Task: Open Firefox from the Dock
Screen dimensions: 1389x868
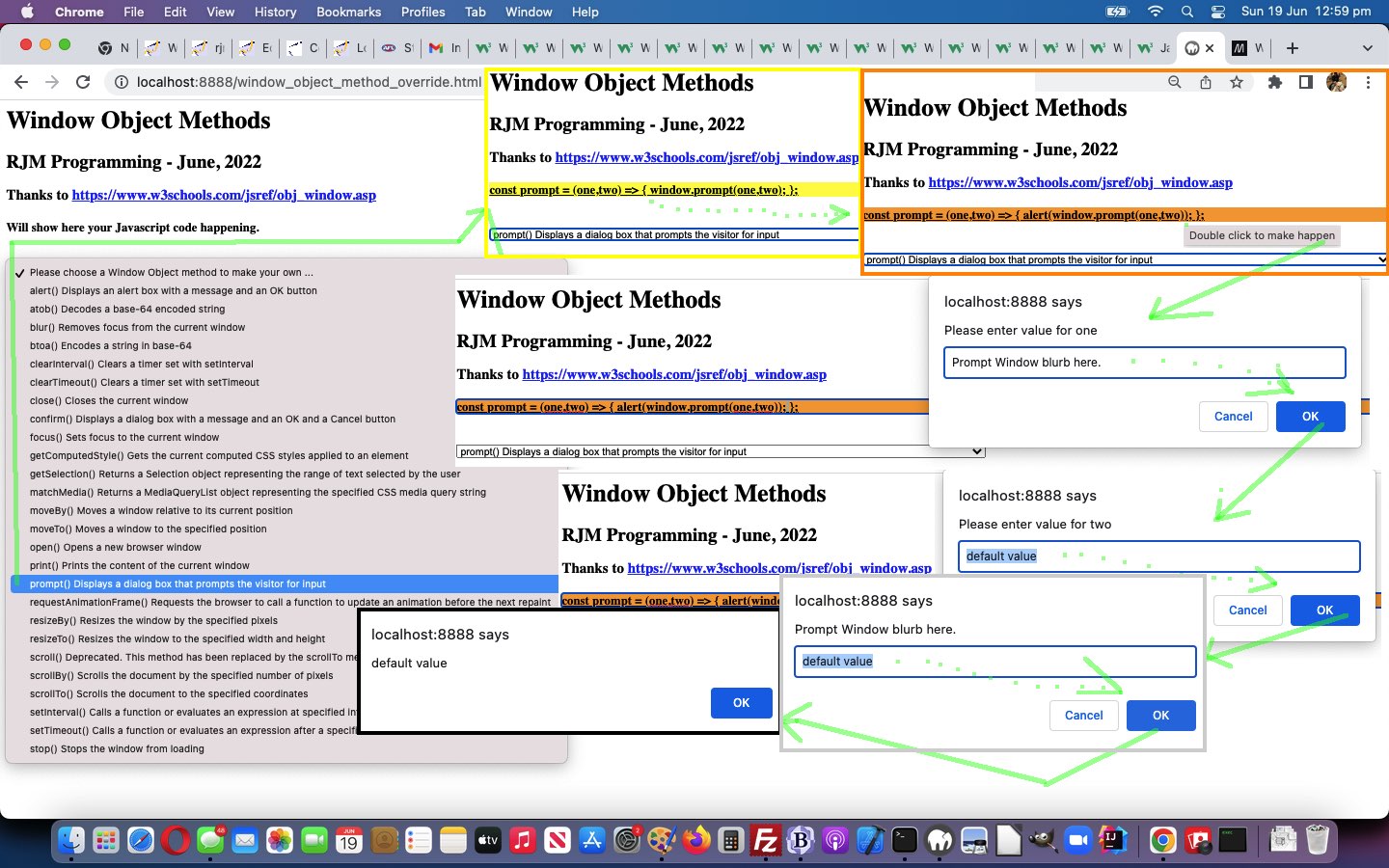Action: pyautogui.click(x=696, y=840)
